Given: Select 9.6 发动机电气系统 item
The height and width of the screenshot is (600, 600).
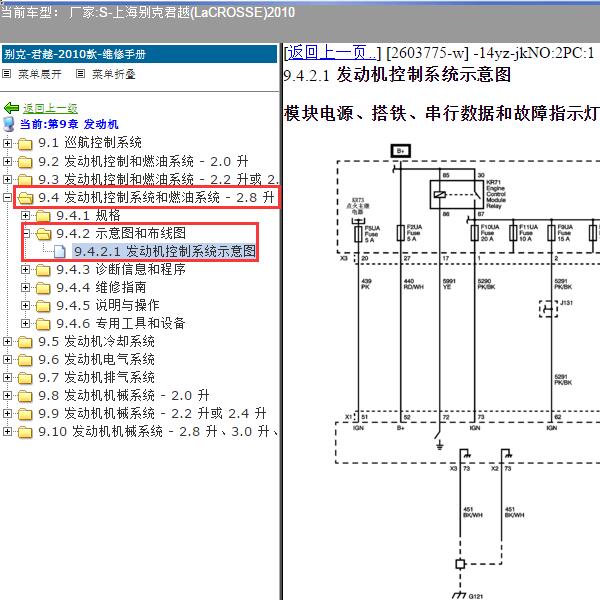Looking at the screenshot, I should point(96,359).
